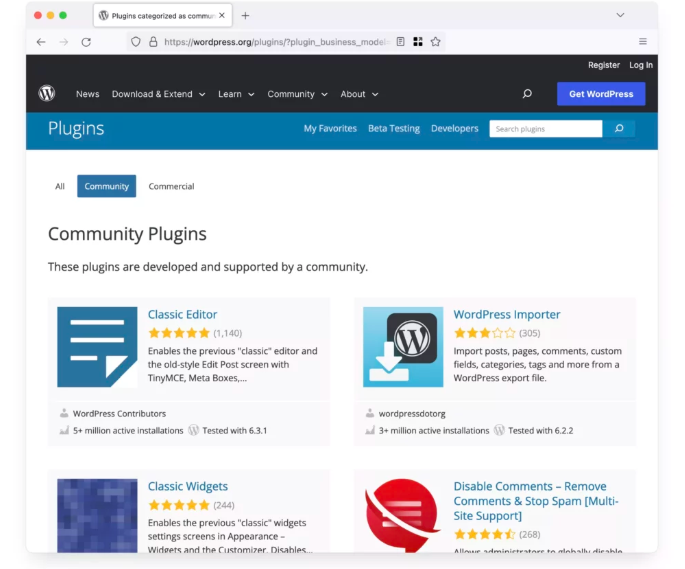Go back with the browser back arrow
685x569 pixels.
[41, 42]
